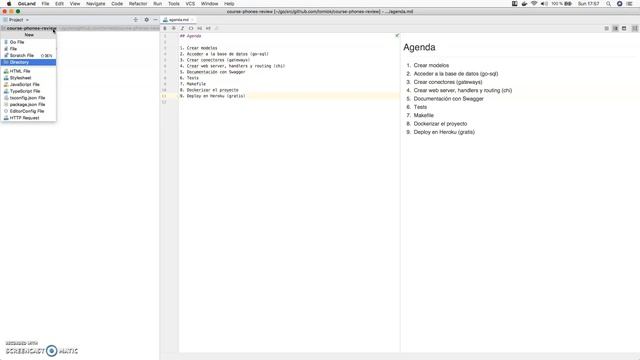Show editor and preview split view

[x=615, y=29]
